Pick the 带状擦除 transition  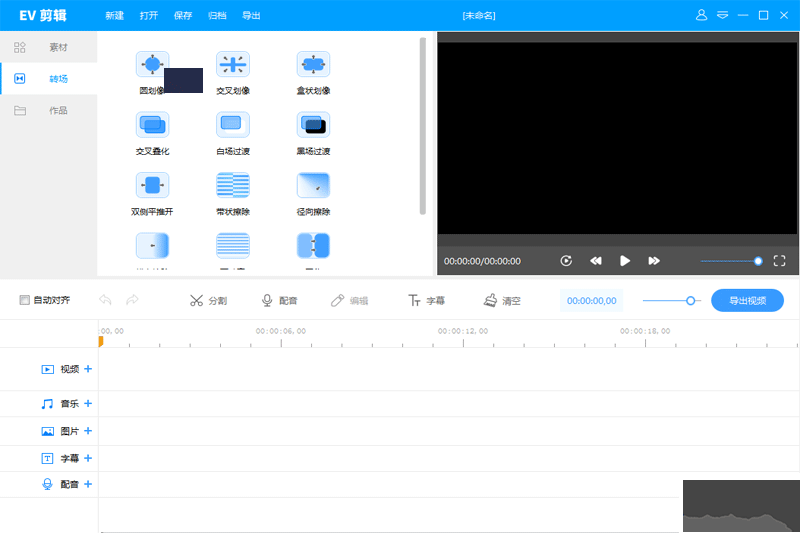[x=233, y=185]
